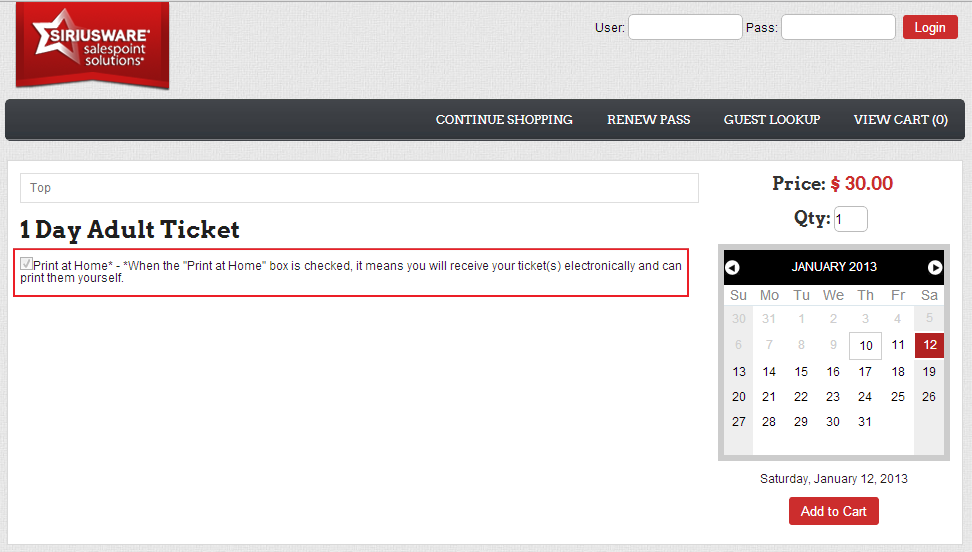
Task: Choose January 15 on the calendar
Action: click(801, 371)
